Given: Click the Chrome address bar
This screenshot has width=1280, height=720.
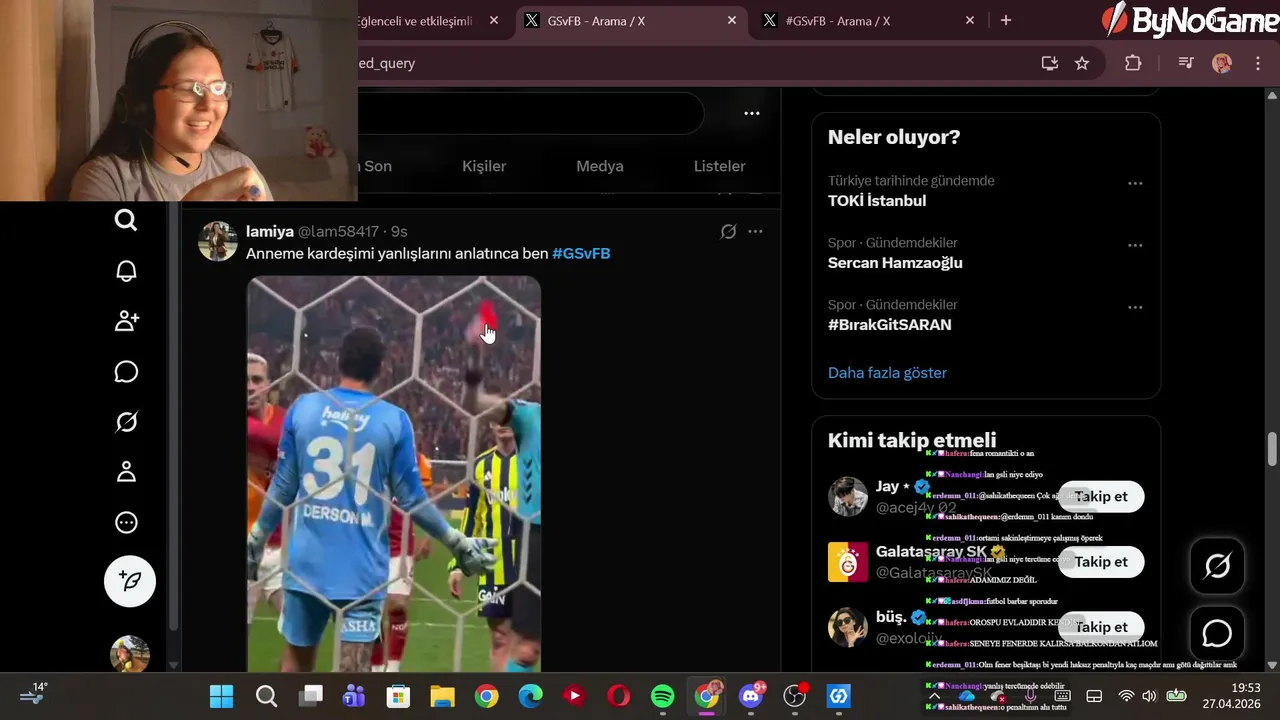Looking at the screenshot, I should tap(690, 63).
